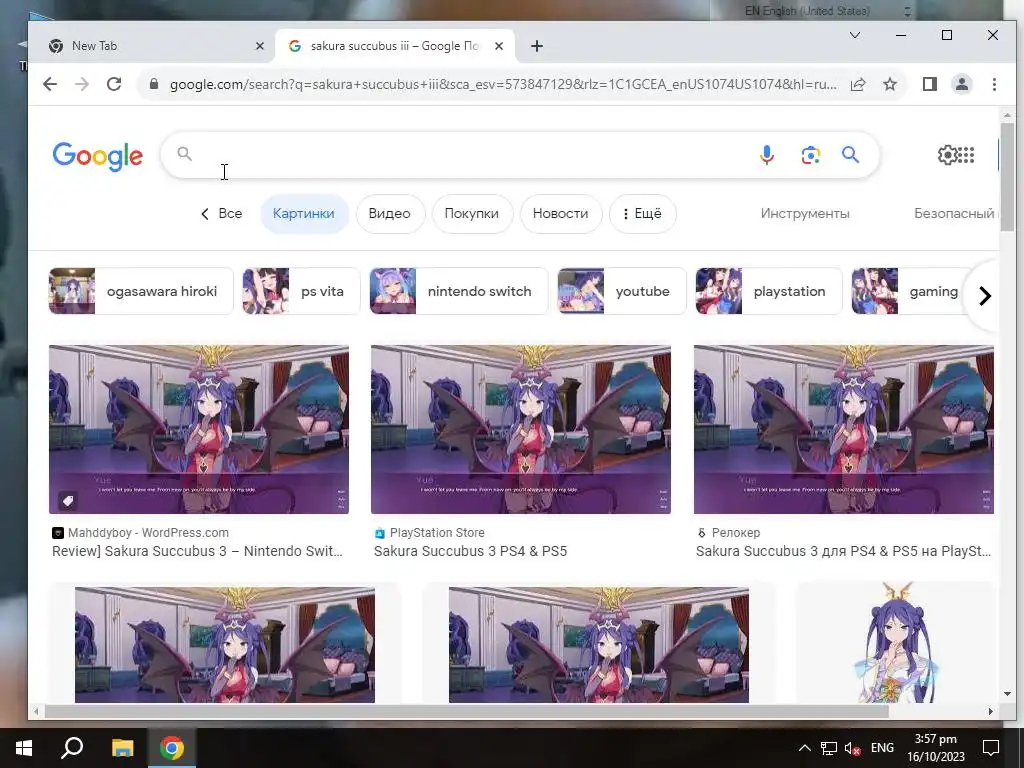Go back with the browser back arrow
The height and width of the screenshot is (768, 1024).
(50, 84)
